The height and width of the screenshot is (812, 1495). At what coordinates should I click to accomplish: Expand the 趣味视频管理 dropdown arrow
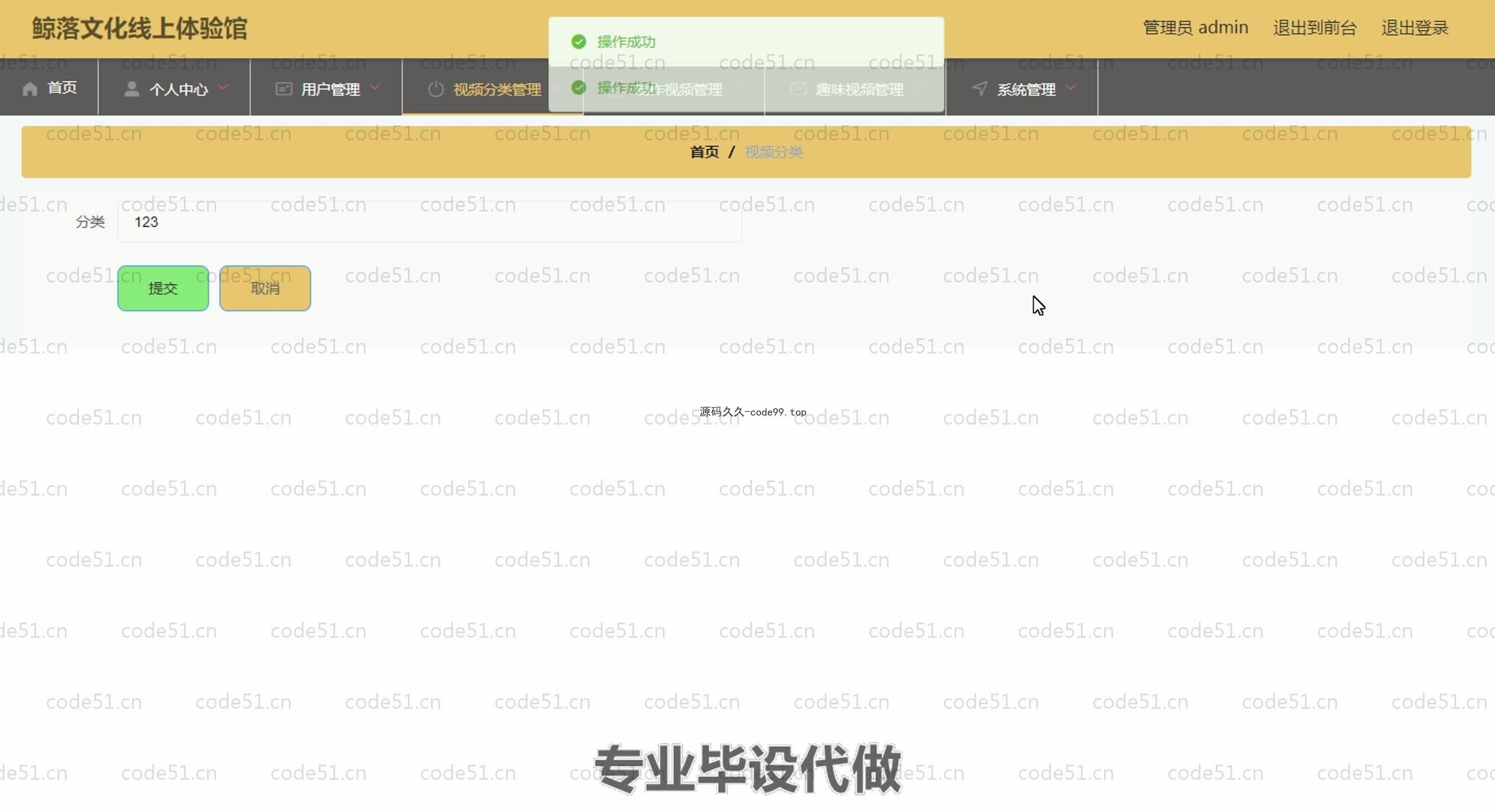click(918, 89)
